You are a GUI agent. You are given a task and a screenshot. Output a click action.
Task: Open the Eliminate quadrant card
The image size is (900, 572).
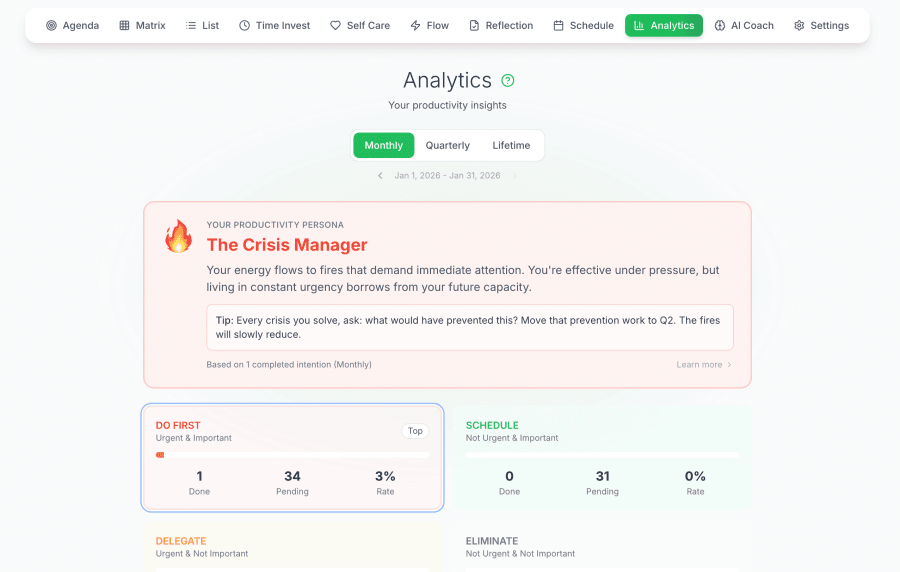[x=602, y=547]
